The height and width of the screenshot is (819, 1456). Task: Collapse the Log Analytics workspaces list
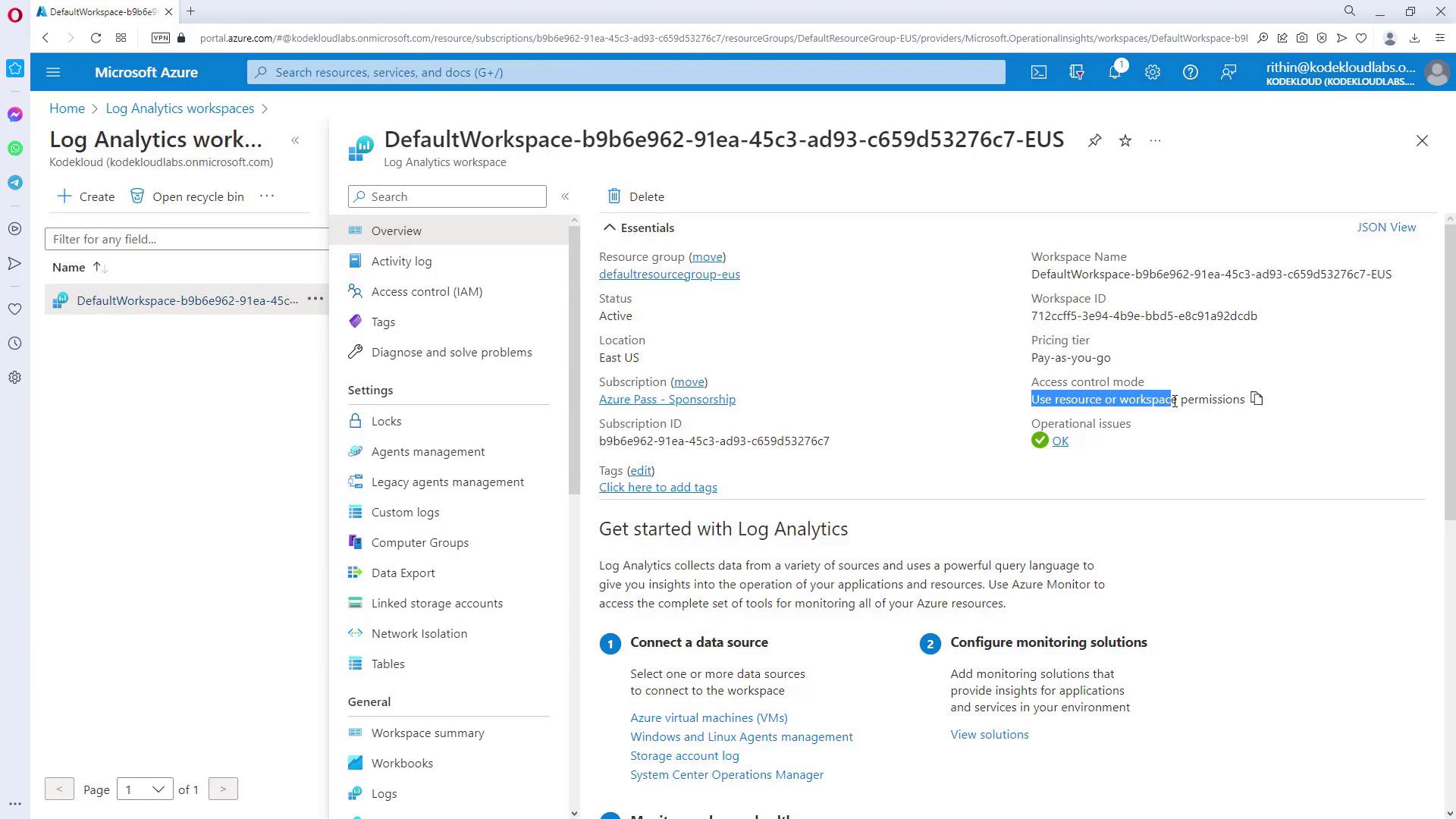(x=295, y=140)
